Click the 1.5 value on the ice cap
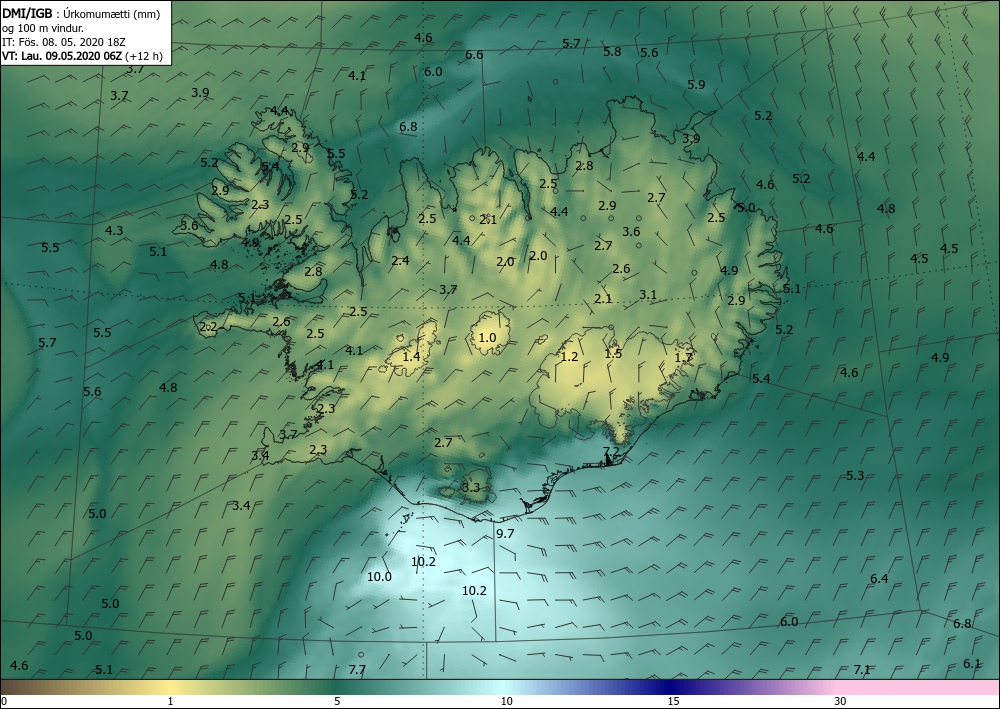 tap(614, 353)
